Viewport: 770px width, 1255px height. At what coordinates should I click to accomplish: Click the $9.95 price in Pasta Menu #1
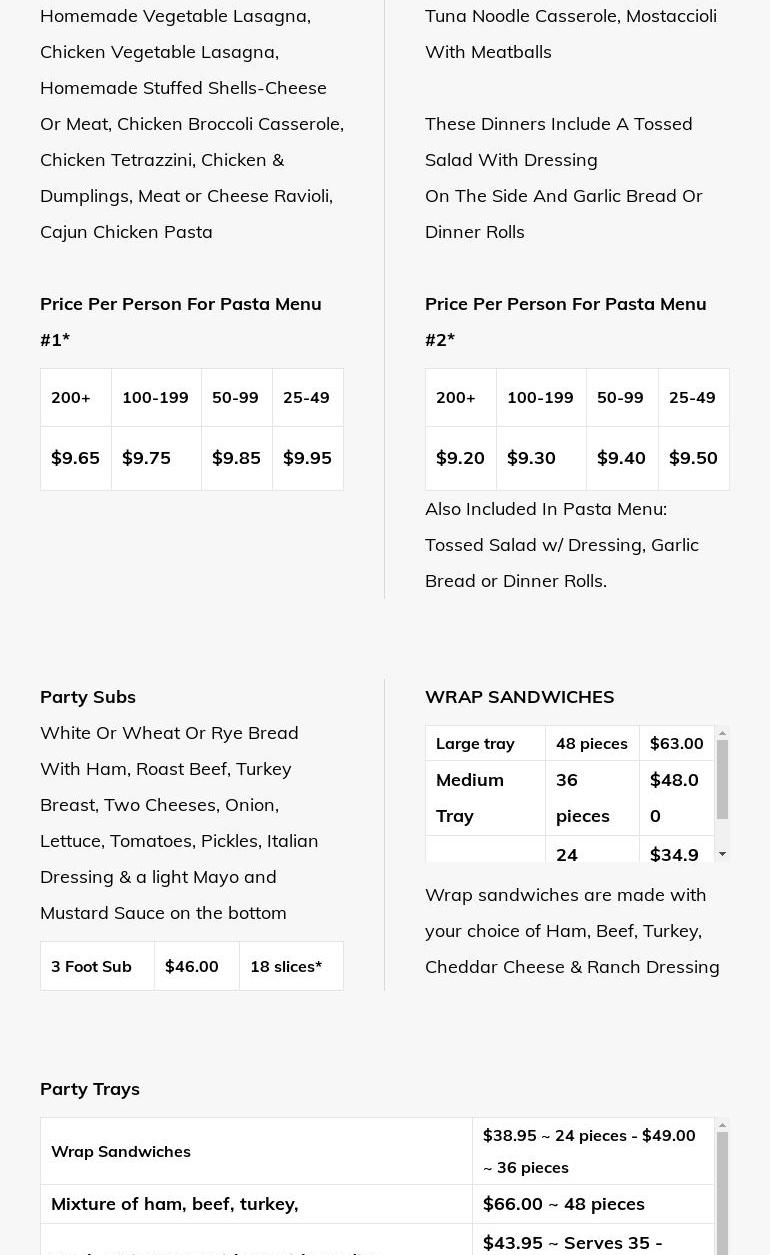tap(307, 458)
